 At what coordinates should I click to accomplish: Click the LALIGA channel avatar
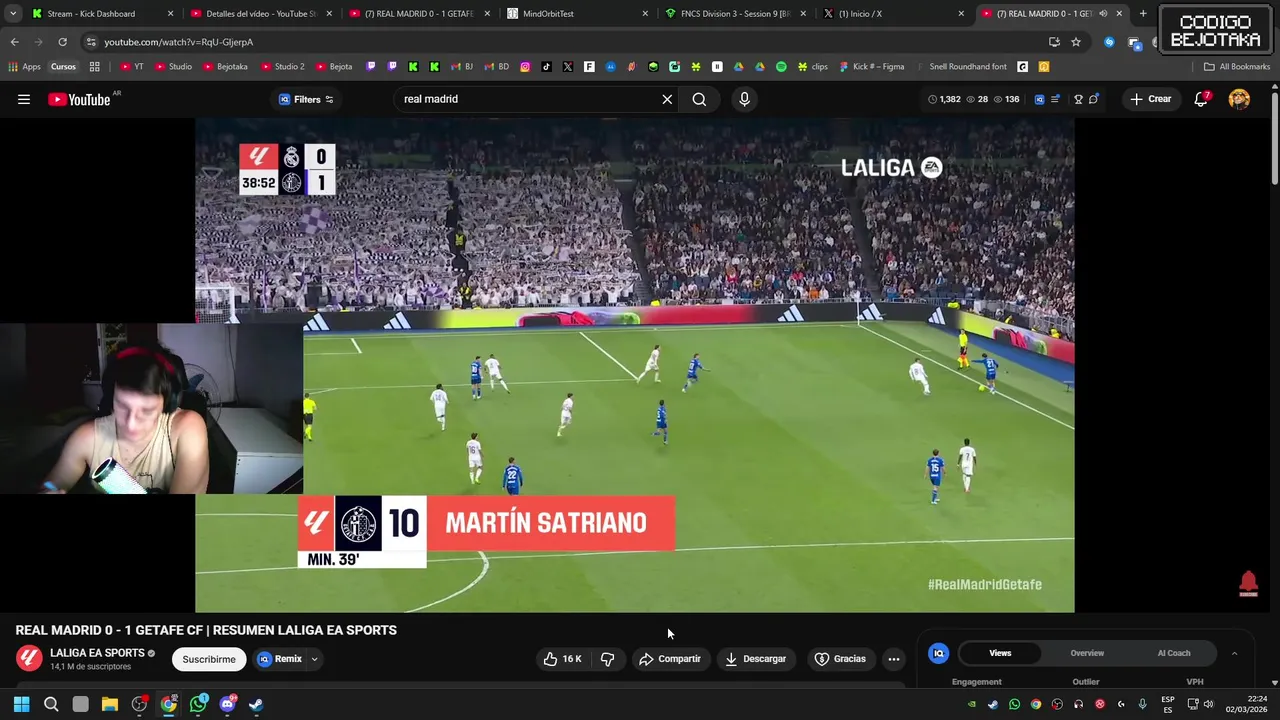pos(29,658)
